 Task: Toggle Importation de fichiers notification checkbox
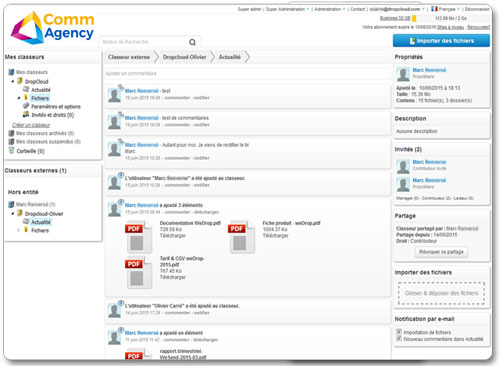tap(399, 332)
